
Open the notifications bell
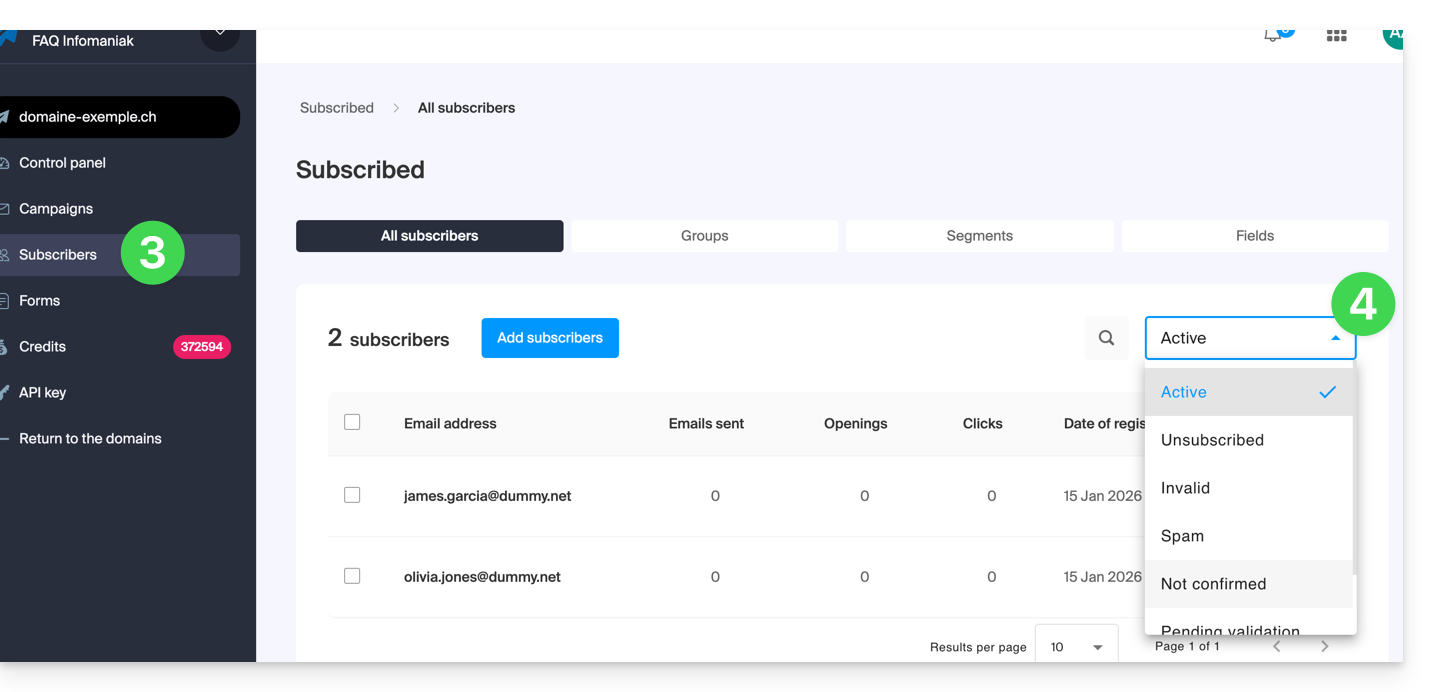1273,36
